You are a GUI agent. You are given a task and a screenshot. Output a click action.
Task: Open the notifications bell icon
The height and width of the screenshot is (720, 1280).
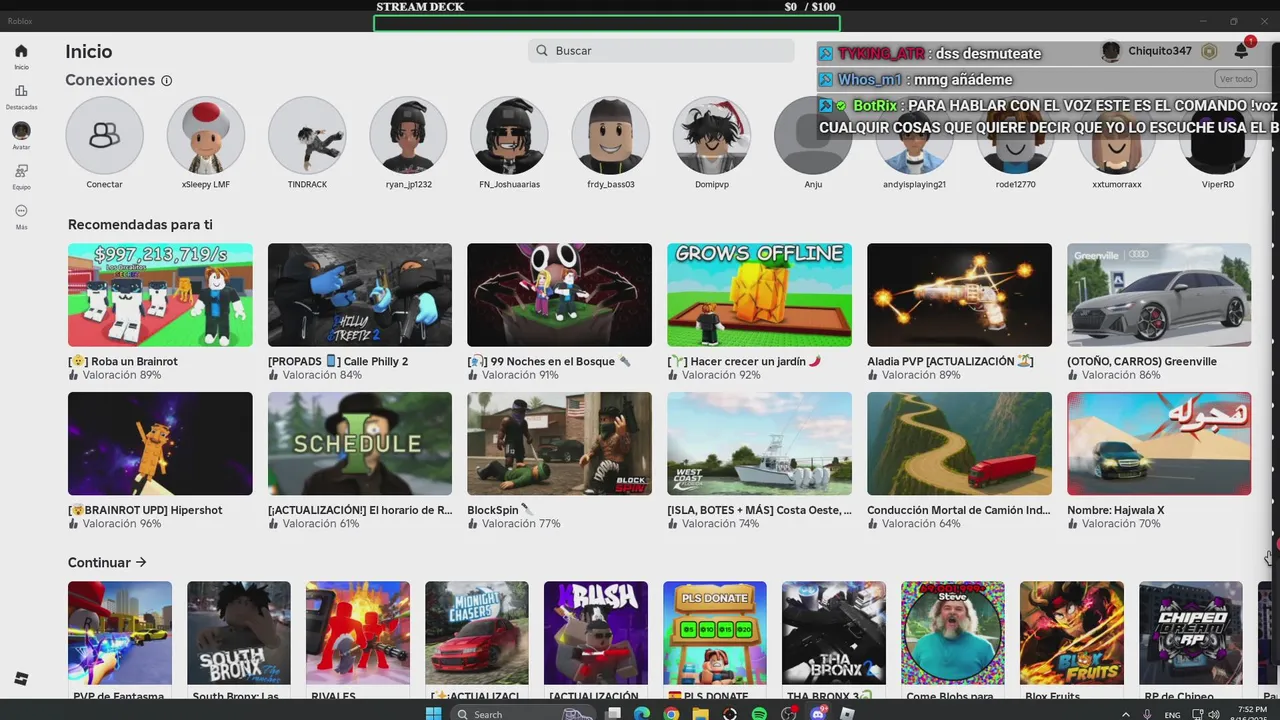pos(1241,51)
